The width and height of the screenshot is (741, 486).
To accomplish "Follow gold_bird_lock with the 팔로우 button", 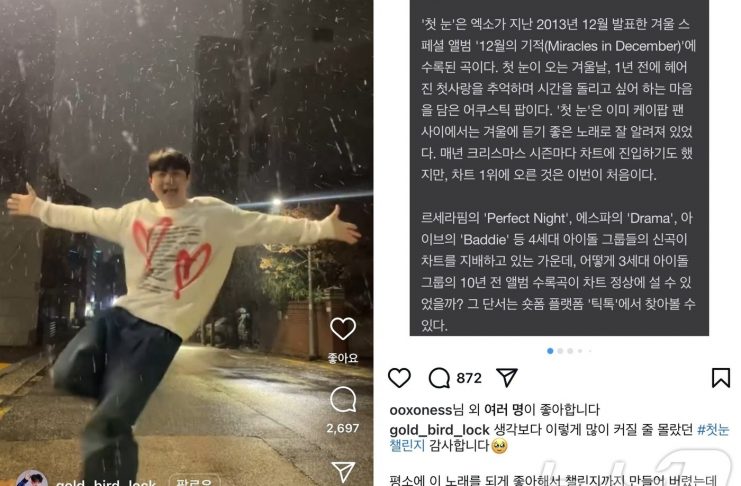I will (x=193, y=482).
